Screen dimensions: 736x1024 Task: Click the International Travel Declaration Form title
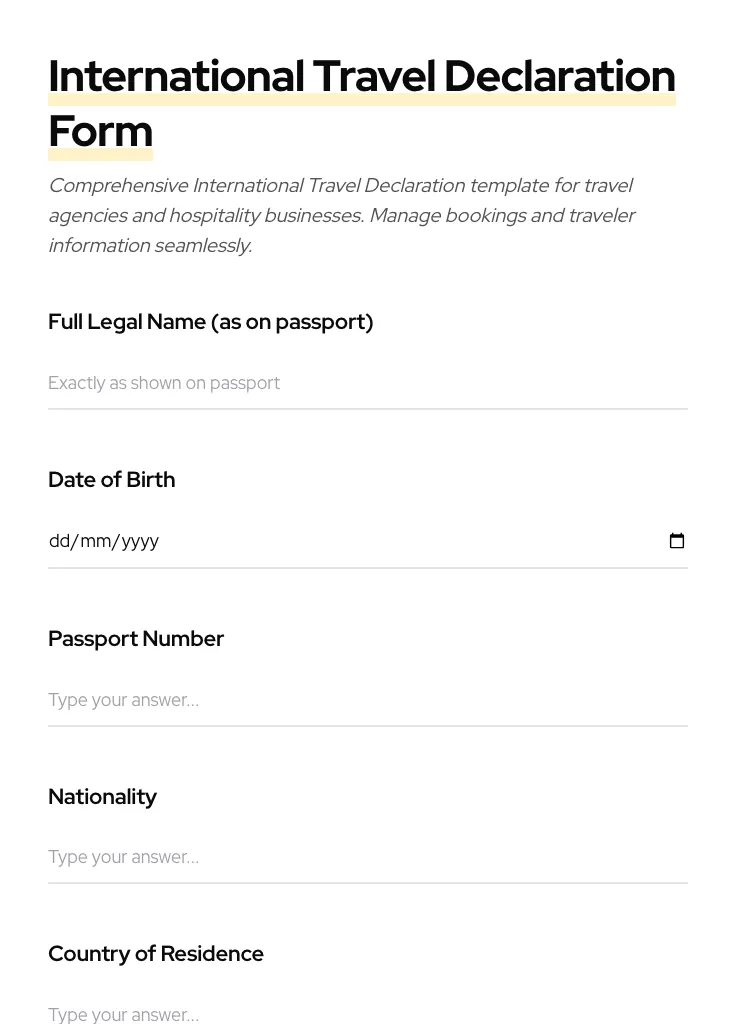tap(361, 103)
